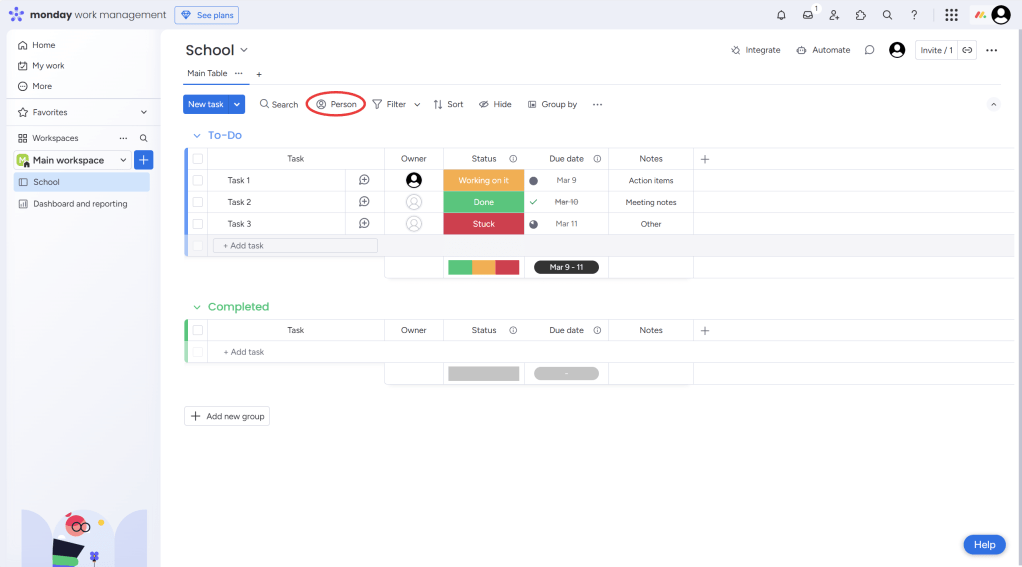
Task: Click the help question mark icon
Action: pos(914,15)
